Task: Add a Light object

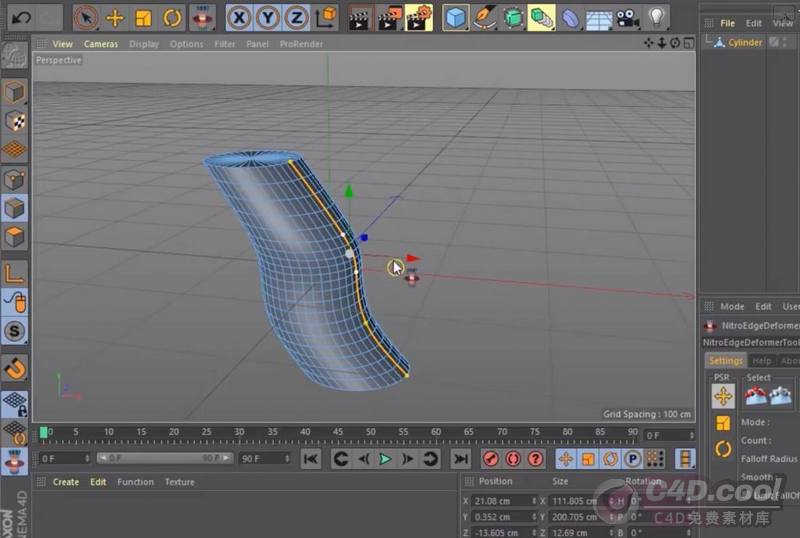Action: pyautogui.click(x=657, y=18)
